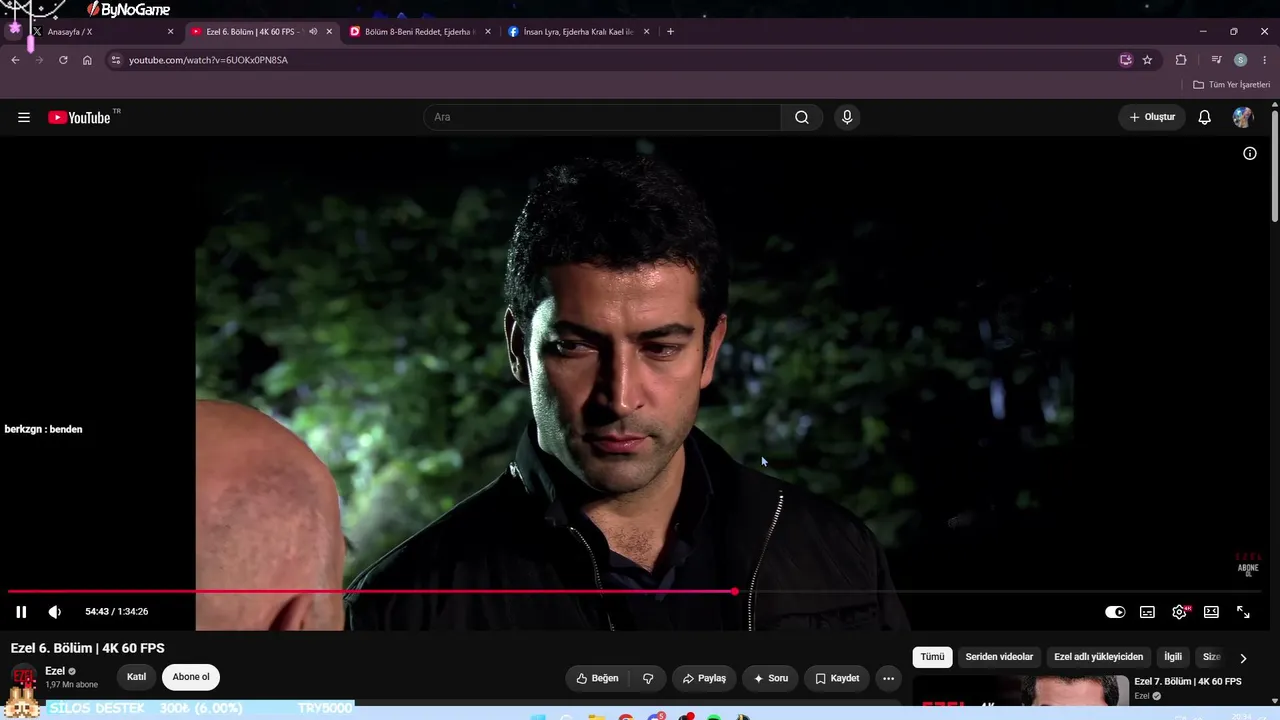
Task: Click the search magnifier button
Action: 802,117
